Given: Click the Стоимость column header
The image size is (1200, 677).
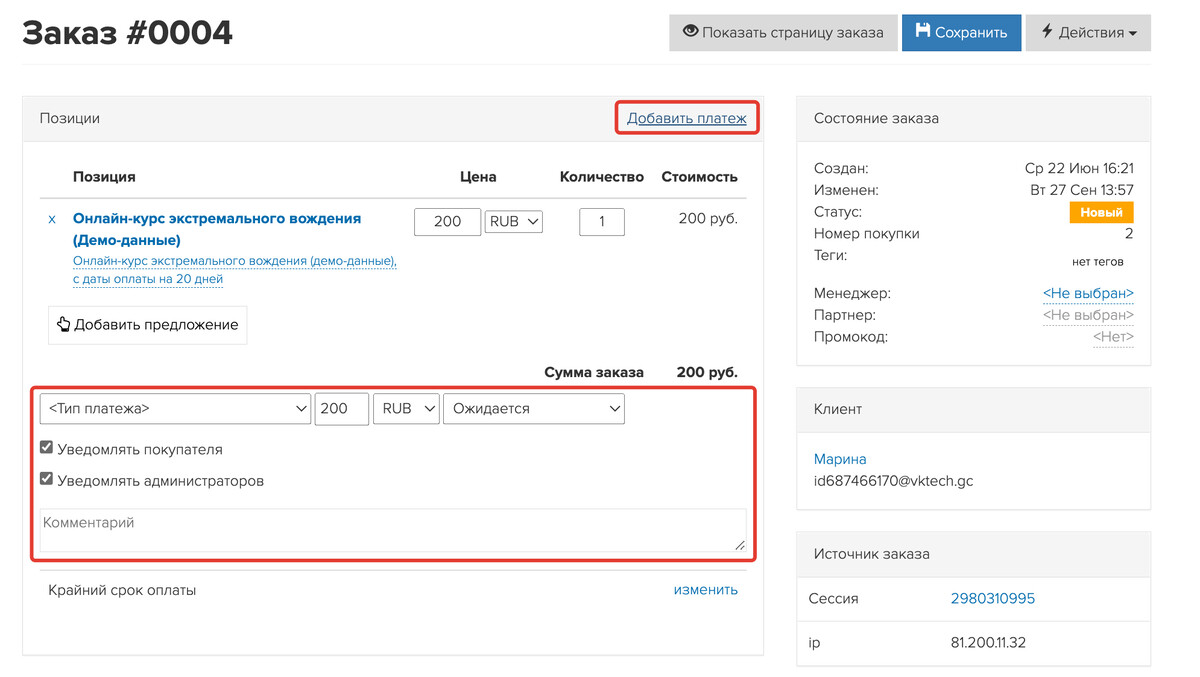Looking at the screenshot, I should click(699, 176).
